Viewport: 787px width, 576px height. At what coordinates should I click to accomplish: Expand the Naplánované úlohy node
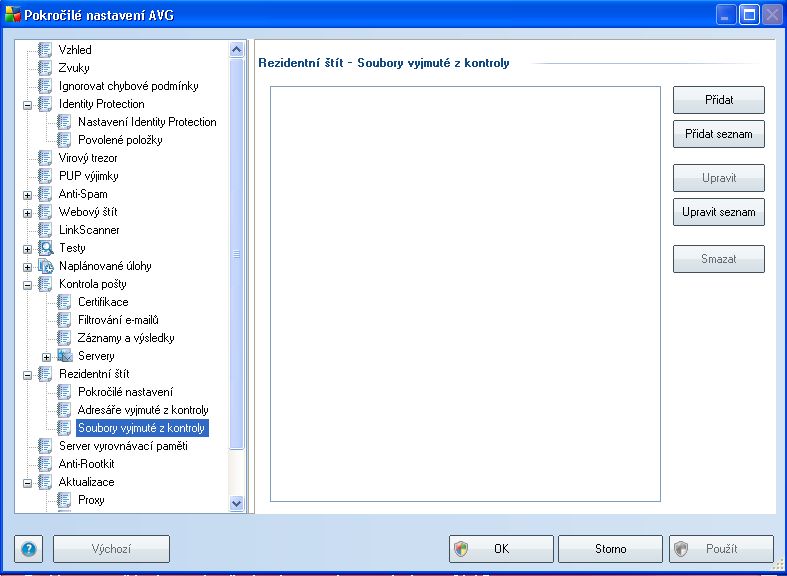[x=28, y=267]
